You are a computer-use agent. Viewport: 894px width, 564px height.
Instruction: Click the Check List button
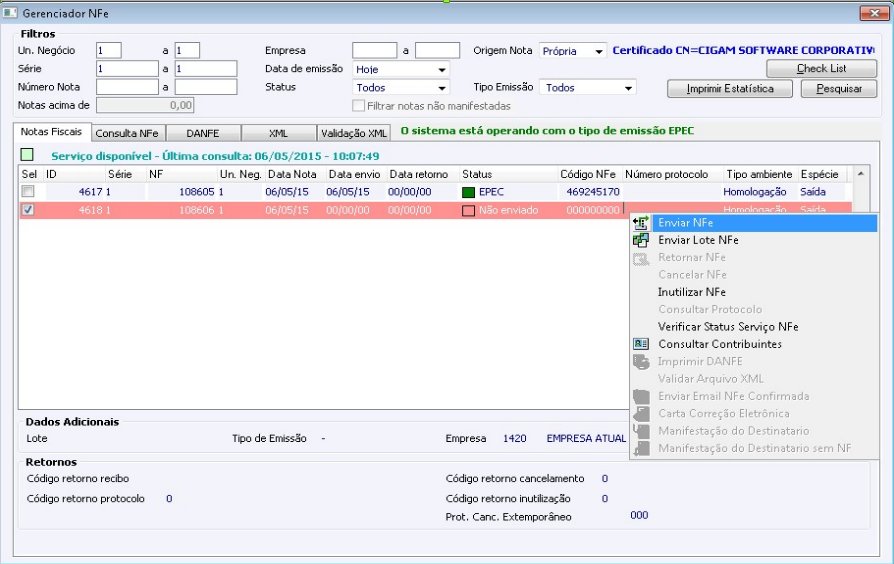[x=822, y=68]
